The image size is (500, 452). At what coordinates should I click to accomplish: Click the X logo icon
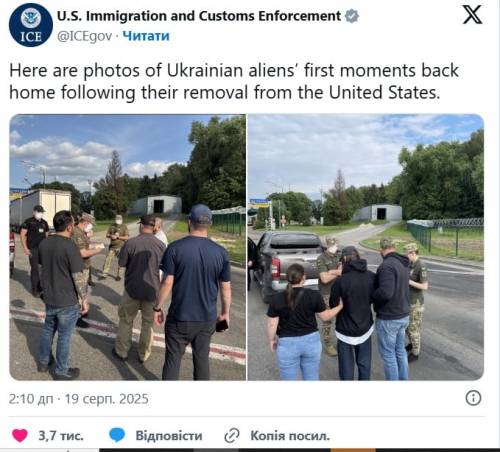[x=472, y=15]
